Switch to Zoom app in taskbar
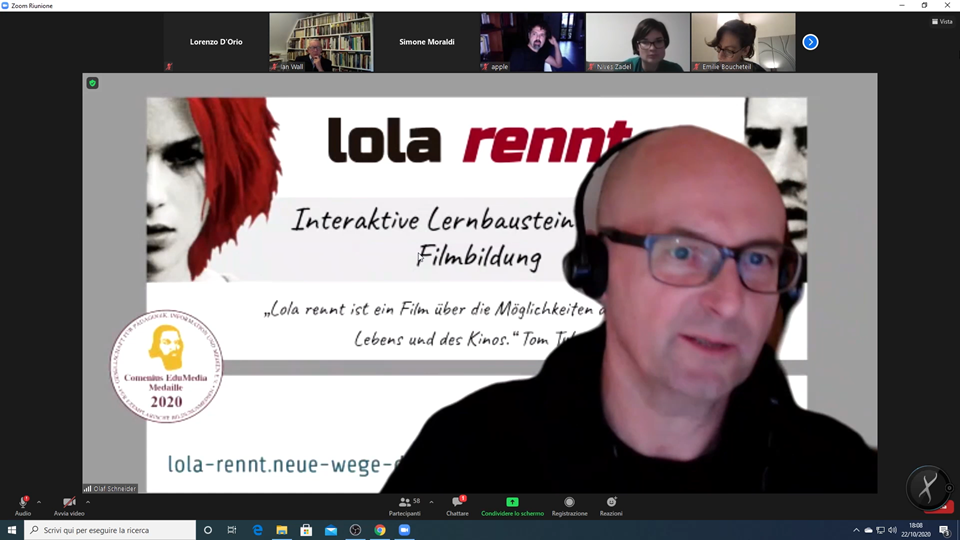 coord(405,530)
